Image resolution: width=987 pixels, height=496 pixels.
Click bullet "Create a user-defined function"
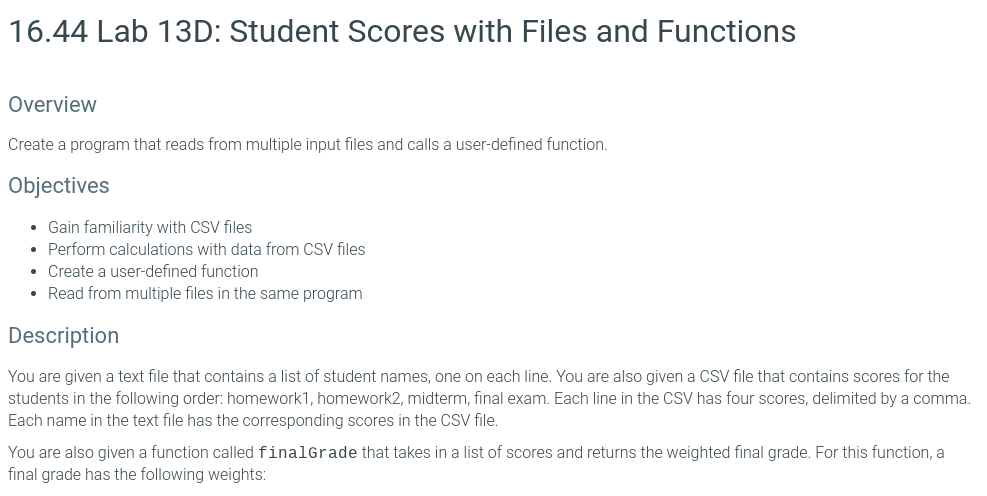(x=153, y=271)
